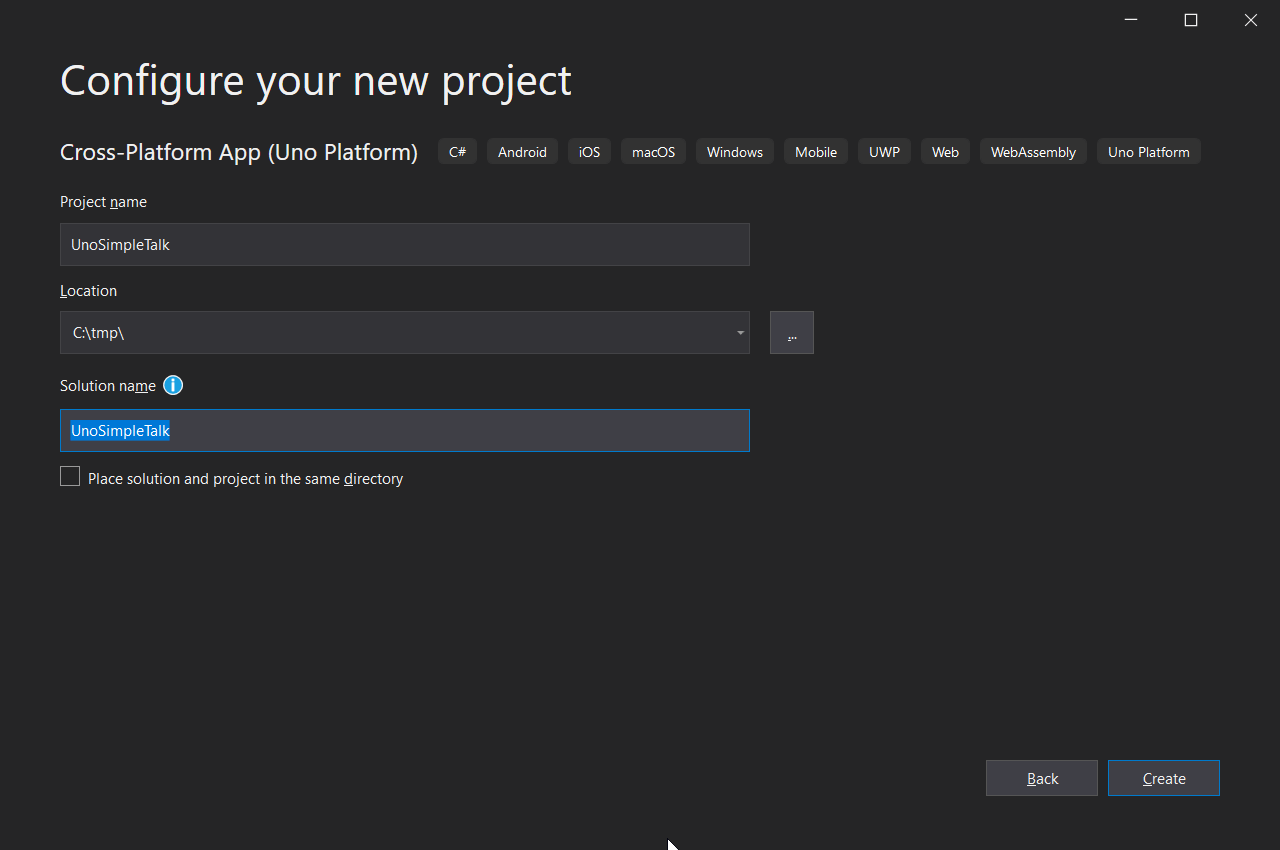Click the browse location ellipsis button

click(792, 333)
